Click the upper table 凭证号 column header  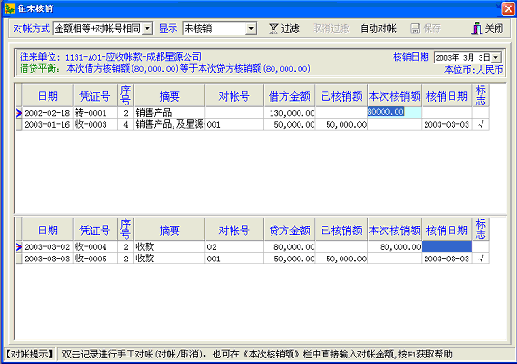coord(95,96)
